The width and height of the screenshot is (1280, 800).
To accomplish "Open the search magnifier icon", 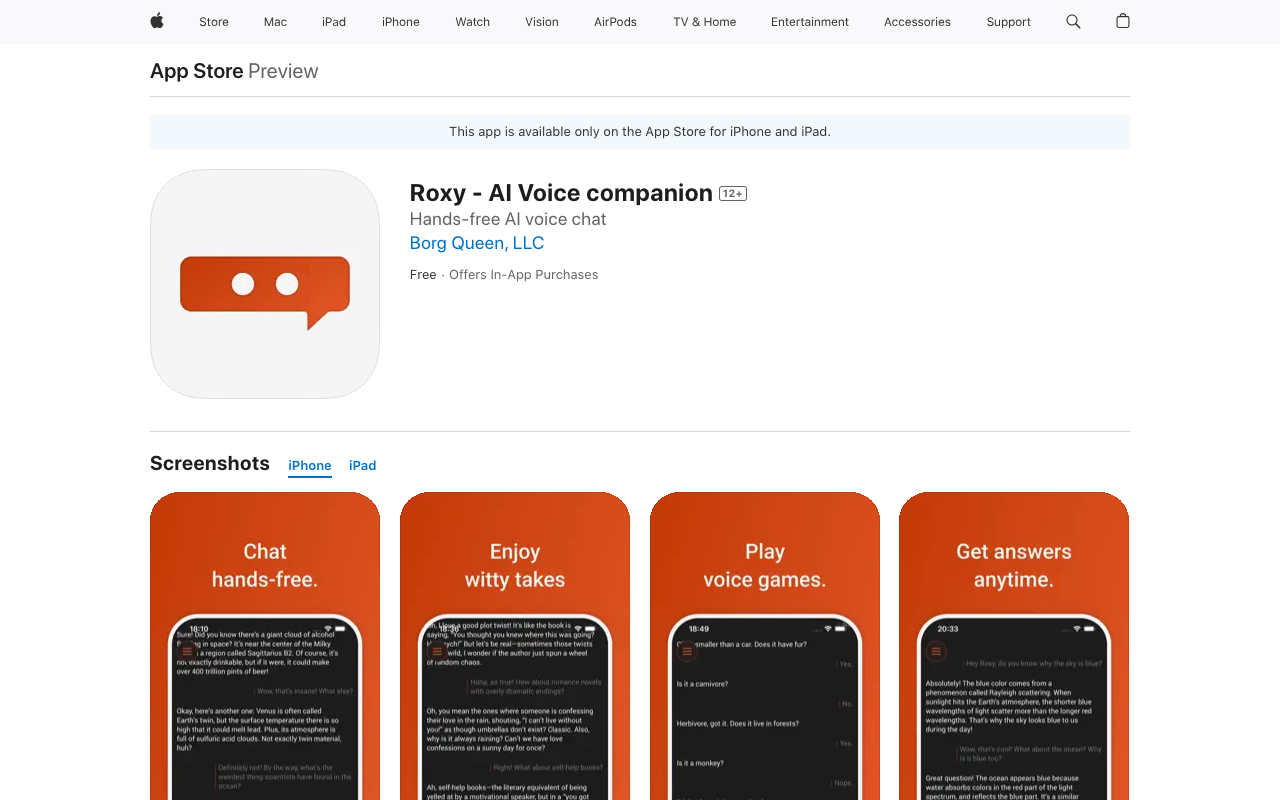I will [1073, 21].
